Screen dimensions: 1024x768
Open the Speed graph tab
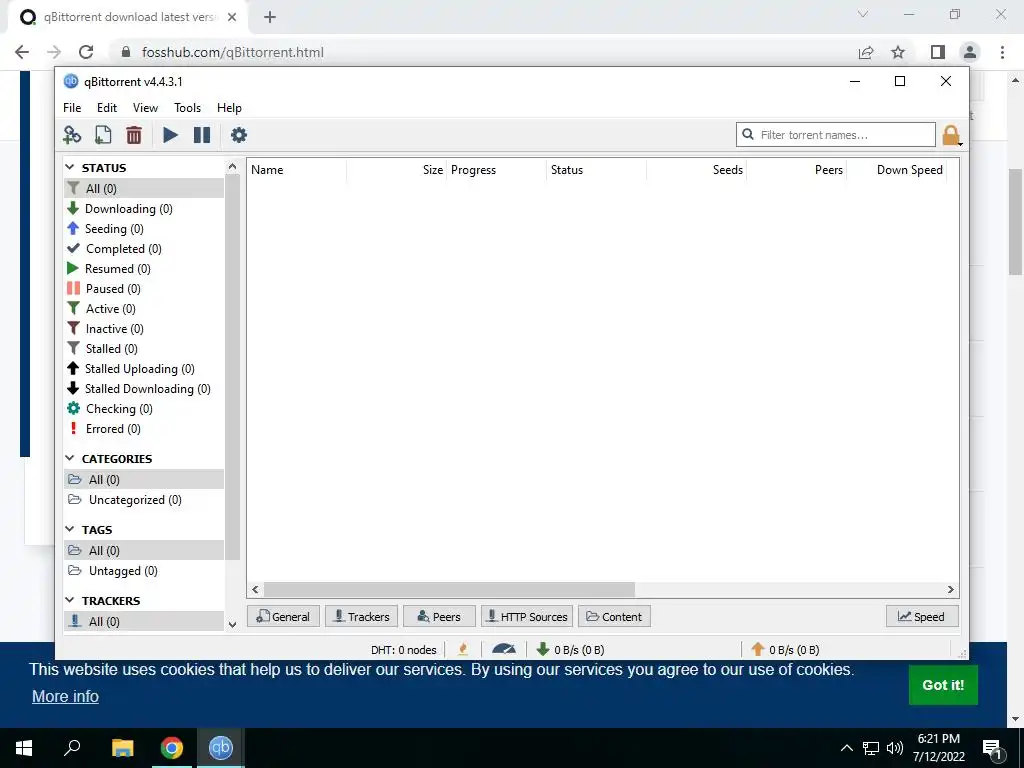click(921, 616)
